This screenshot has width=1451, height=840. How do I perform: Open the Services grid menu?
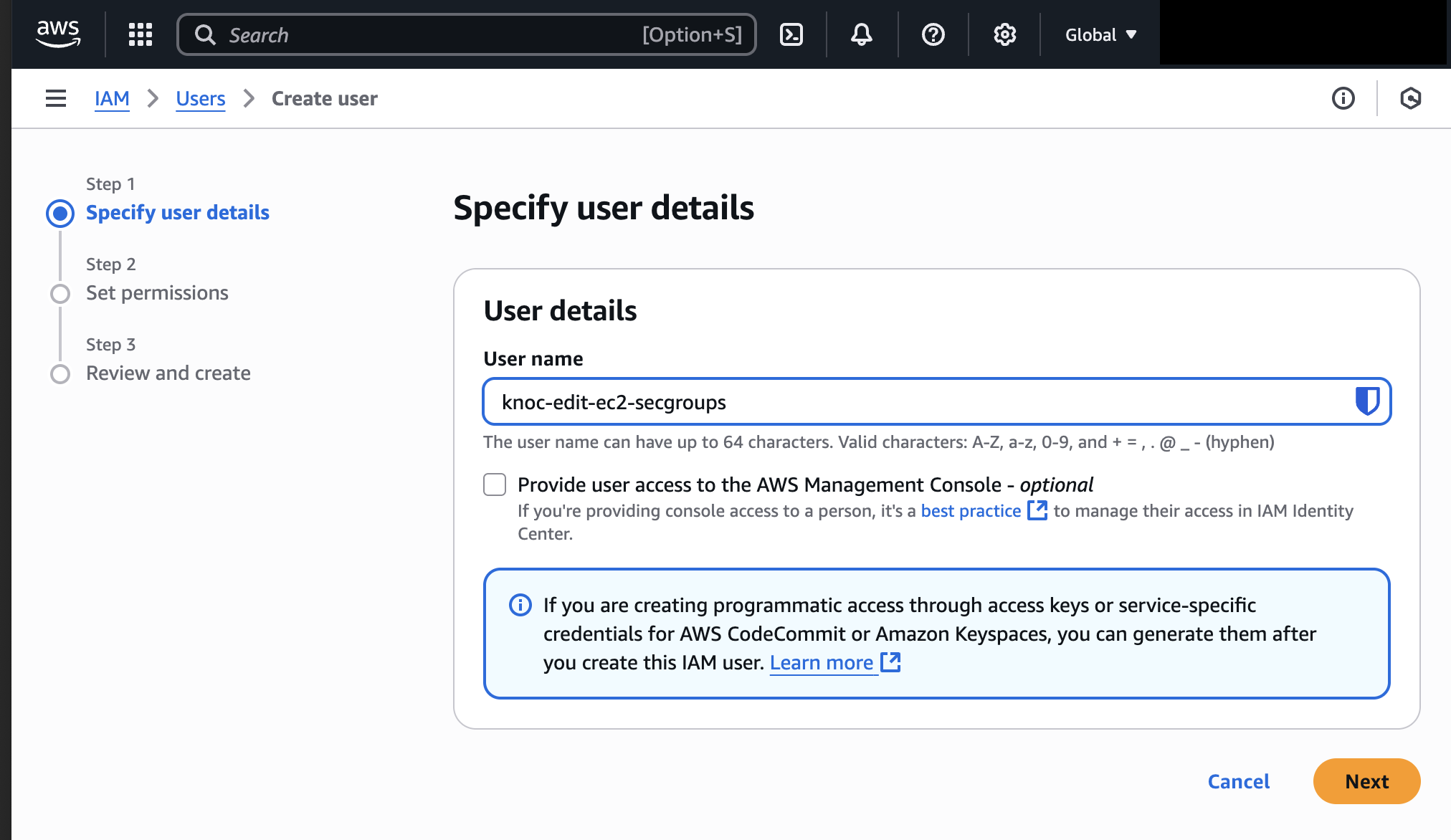pyautogui.click(x=140, y=34)
